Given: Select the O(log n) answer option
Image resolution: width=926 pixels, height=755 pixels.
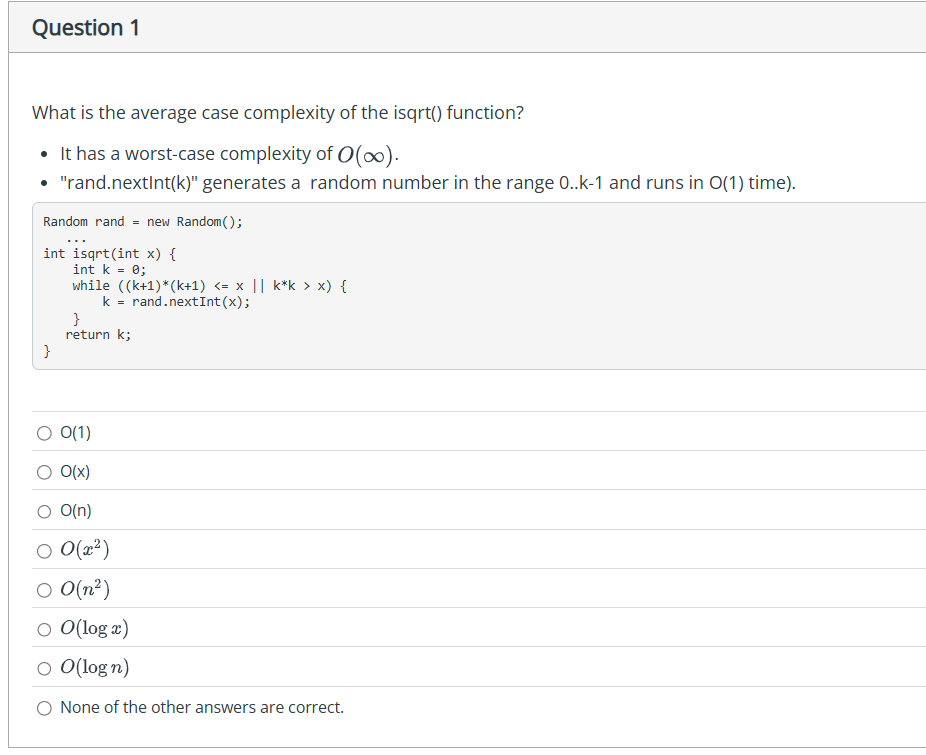Looking at the screenshot, I should coord(44,667).
